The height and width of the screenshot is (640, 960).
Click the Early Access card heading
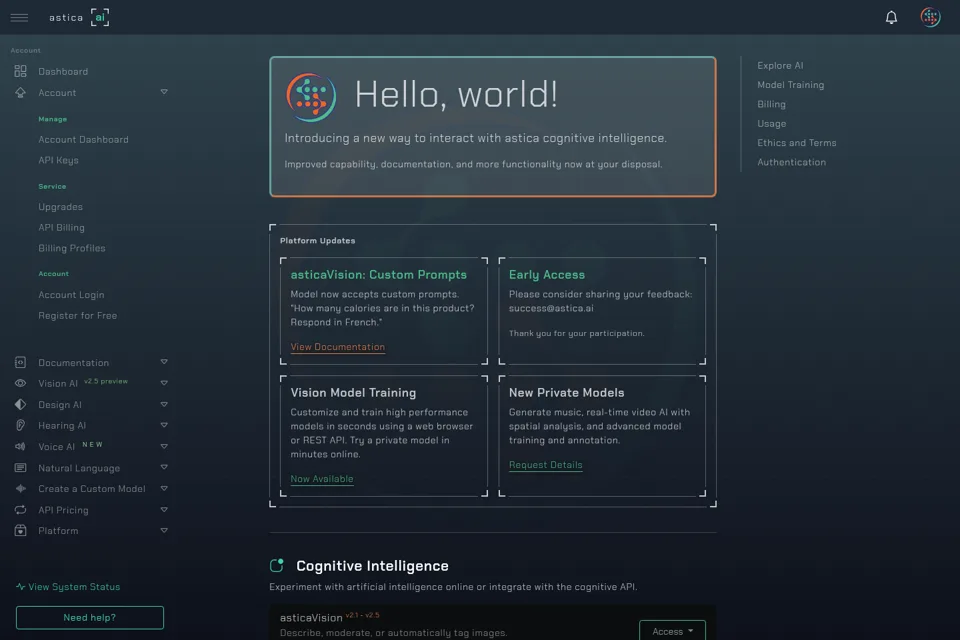coord(547,275)
